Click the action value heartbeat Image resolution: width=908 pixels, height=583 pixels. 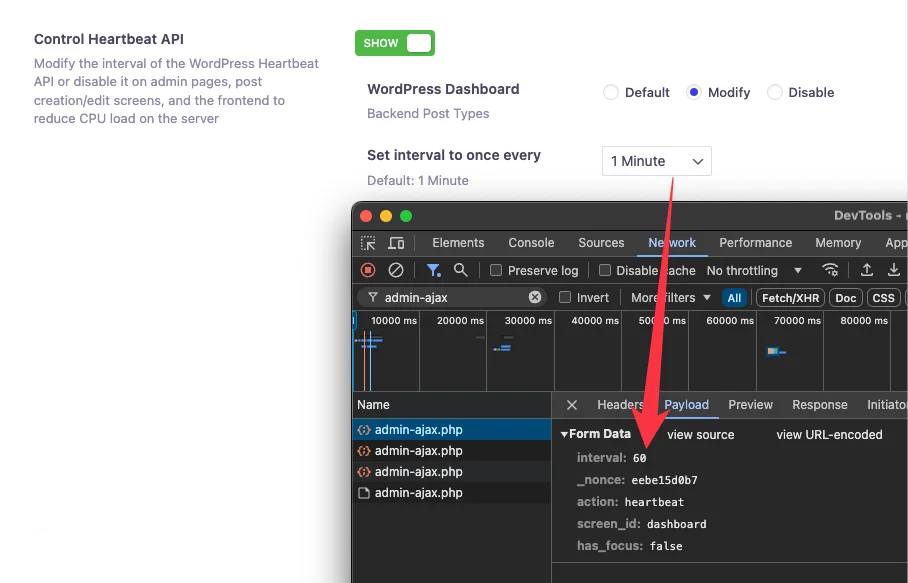(x=654, y=502)
